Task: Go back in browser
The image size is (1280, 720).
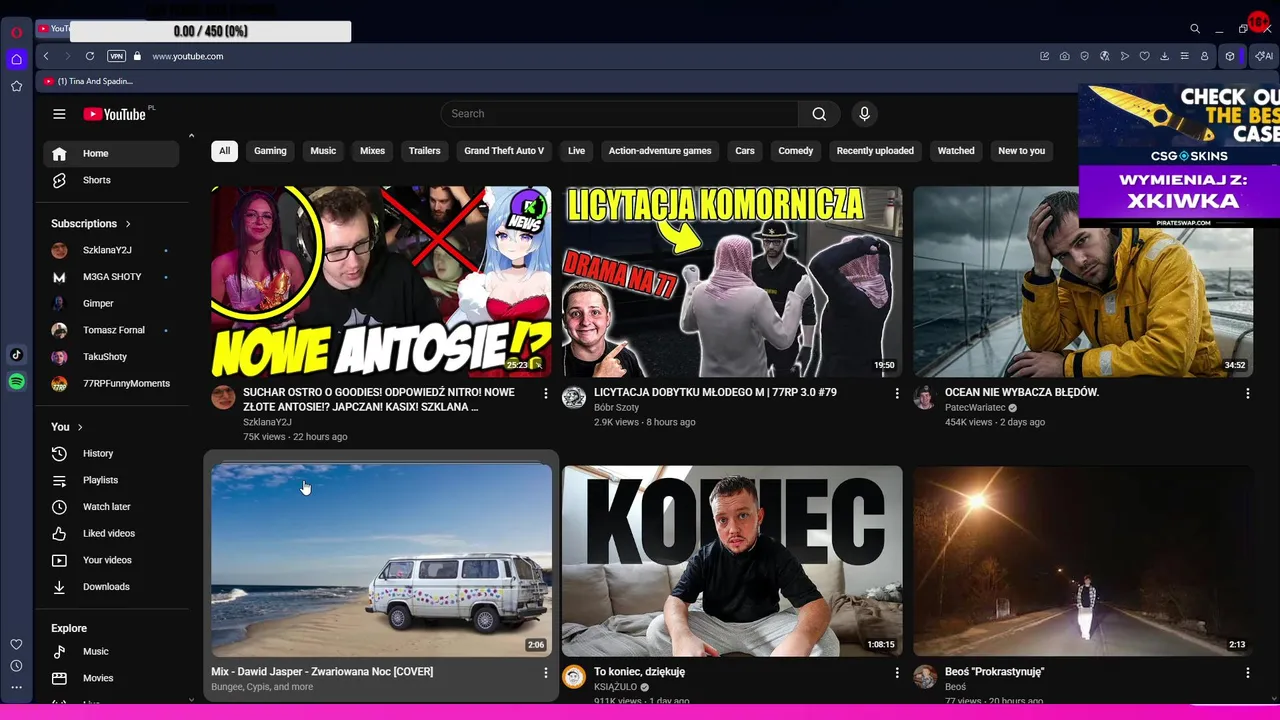Action: (46, 56)
